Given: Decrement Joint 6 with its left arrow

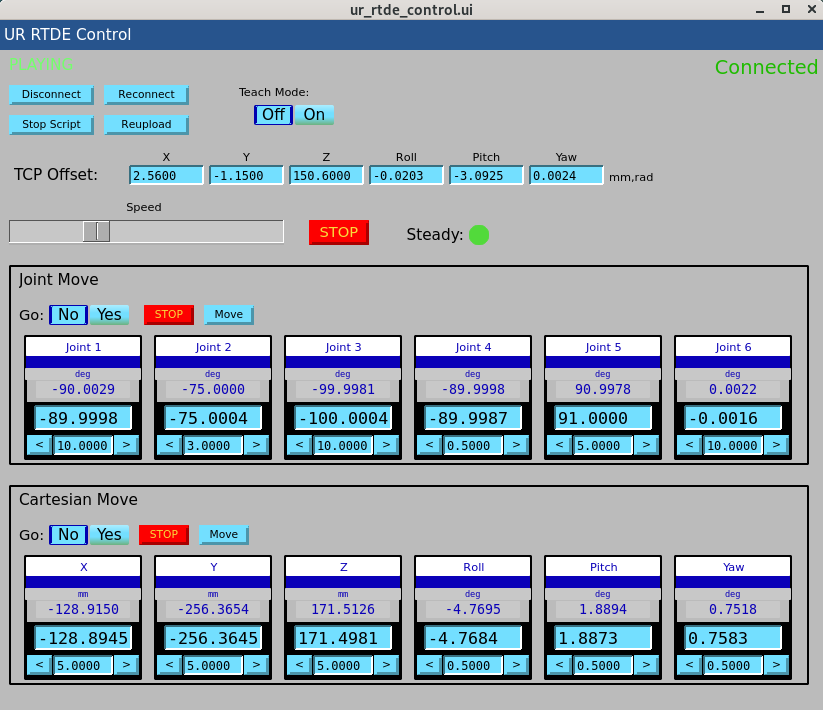Looking at the screenshot, I should coord(690,445).
